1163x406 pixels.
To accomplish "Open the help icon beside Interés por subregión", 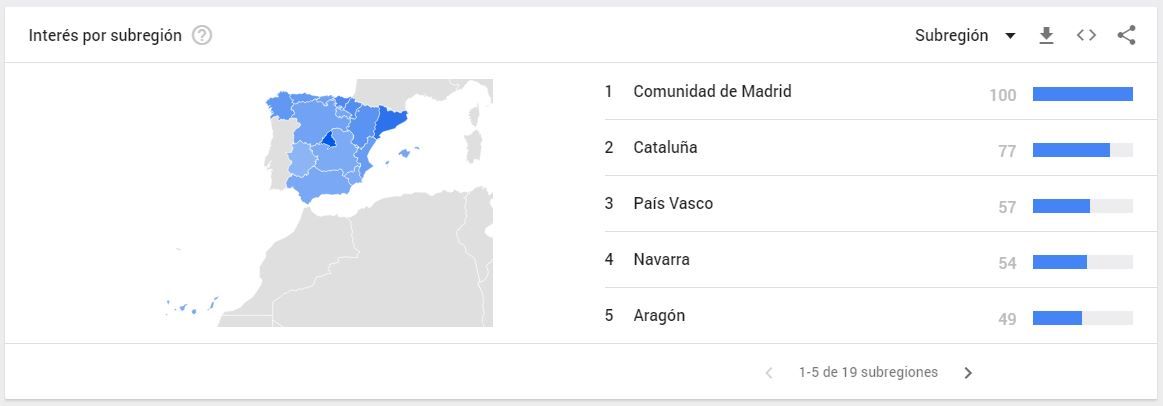I will pyautogui.click(x=202, y=36).
